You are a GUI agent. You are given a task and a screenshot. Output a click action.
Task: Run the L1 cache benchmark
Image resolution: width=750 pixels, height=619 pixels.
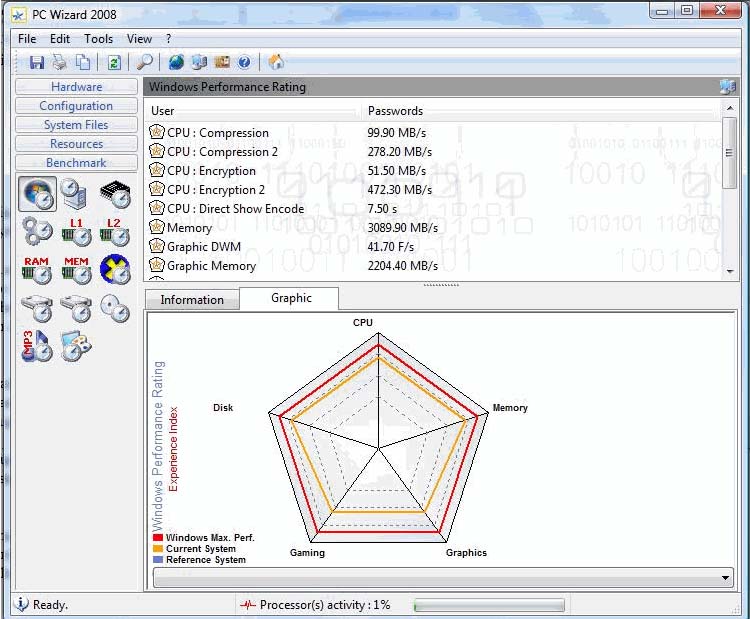tap(76, 231)
